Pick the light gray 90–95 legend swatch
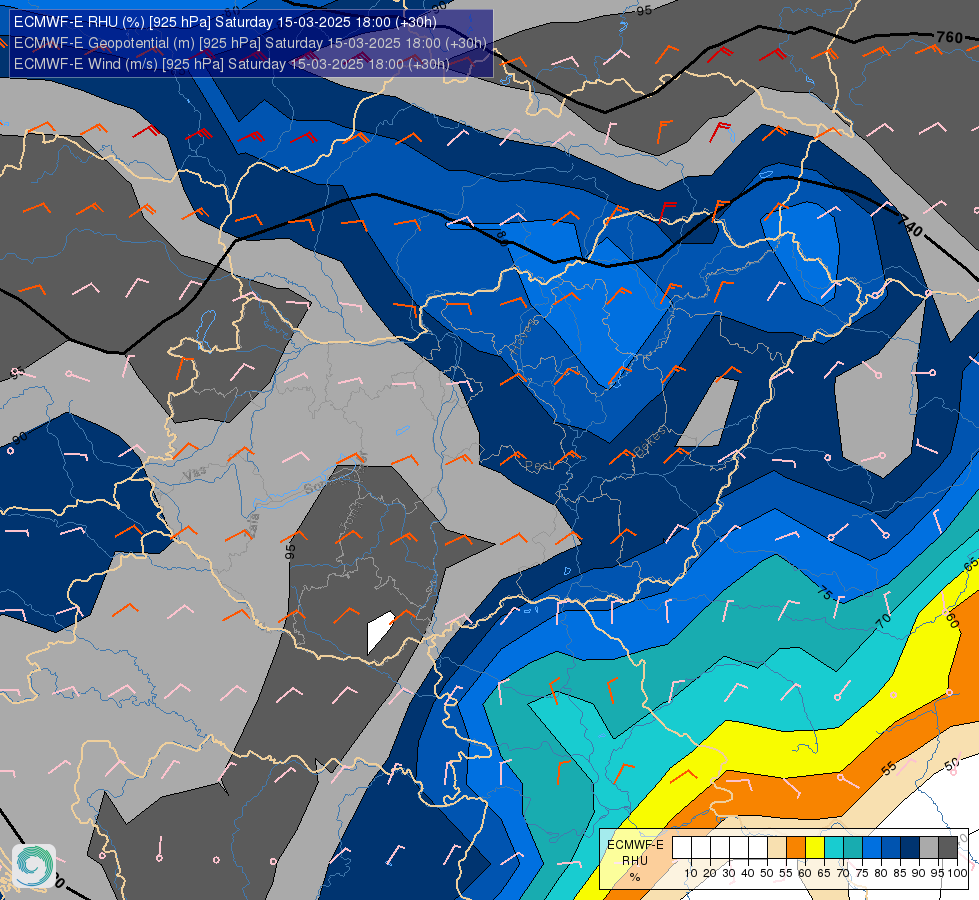979x900 pixels. tap(929, 848)
